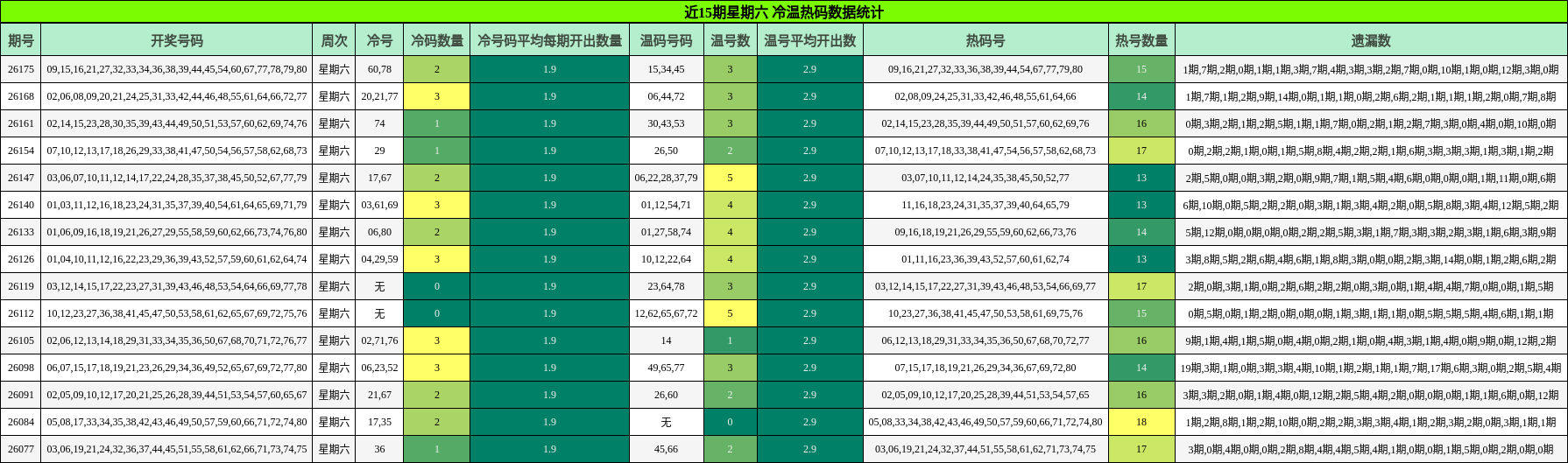Click cold numbers cell 60,78

[379, 69]
